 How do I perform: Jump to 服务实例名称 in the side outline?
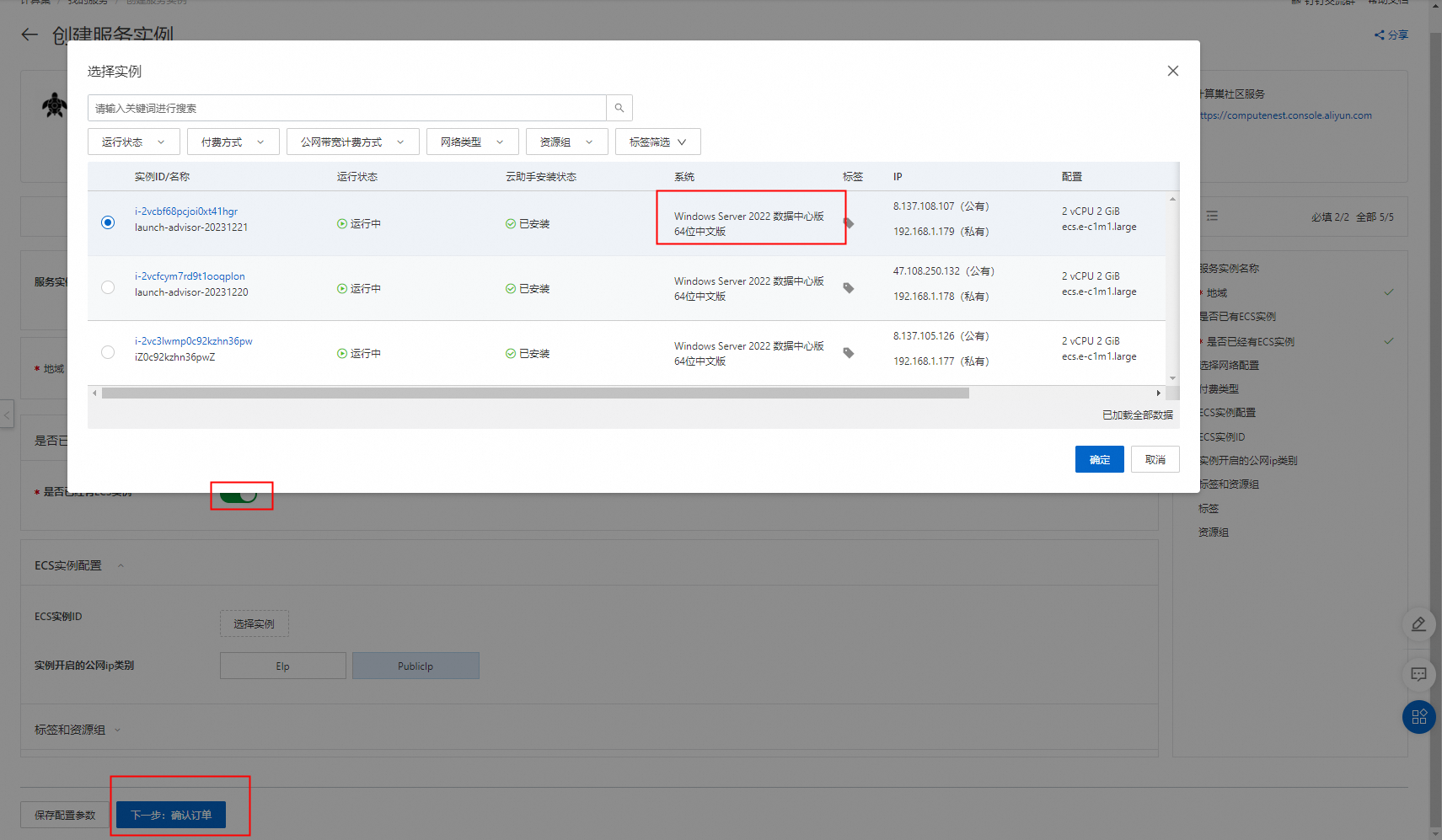[x=1229, y=268]
